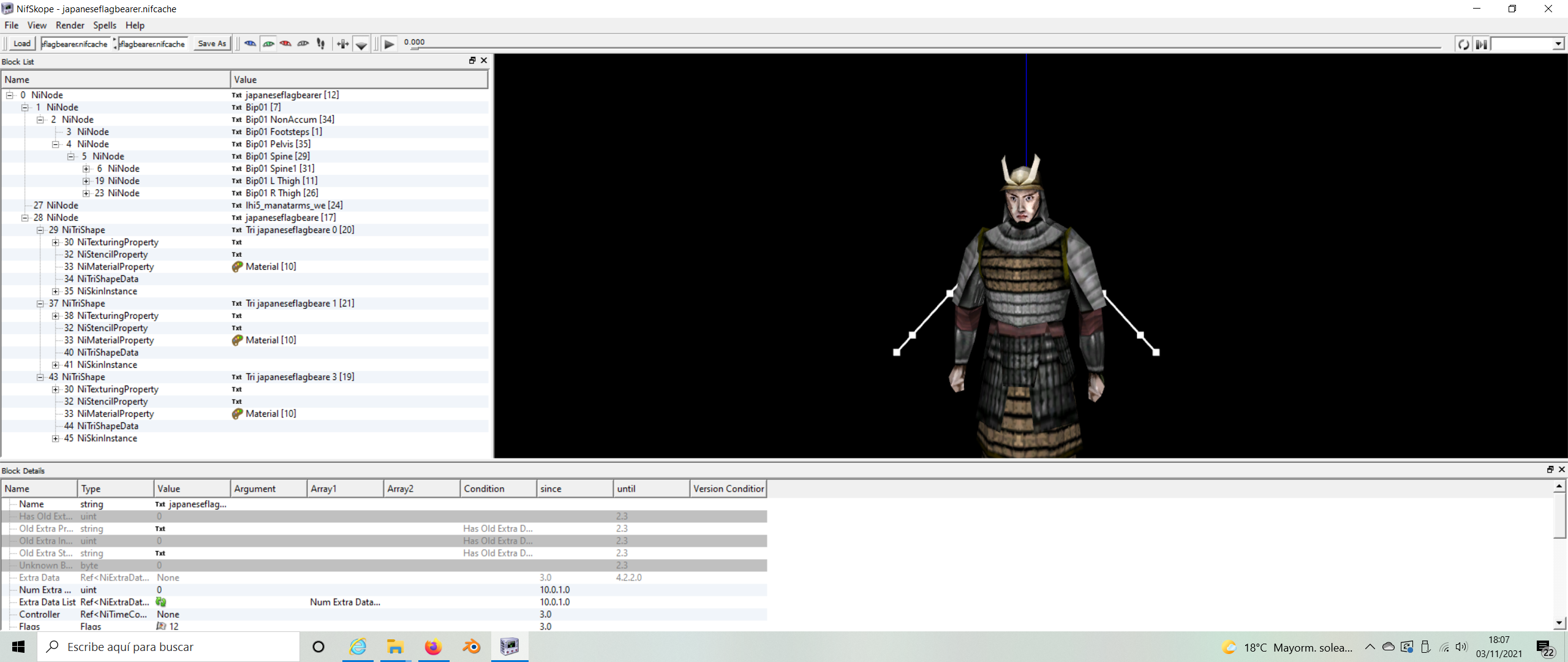Click the Load button in toolbar
The image size is (1568, 662).
point(20,43)
